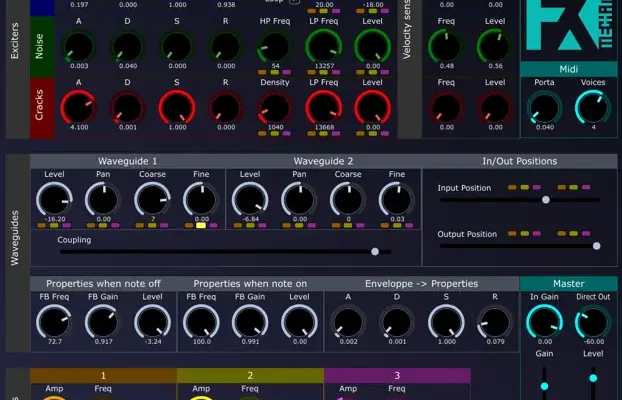The width and height of the screenshot is (622, 400).
Task: Click the Master Gain vertical slider
Action: point(544,384)
